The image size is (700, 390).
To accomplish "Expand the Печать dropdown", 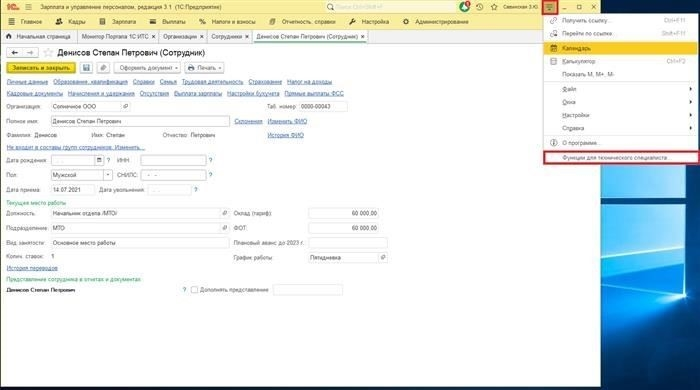I will (204, 68).
